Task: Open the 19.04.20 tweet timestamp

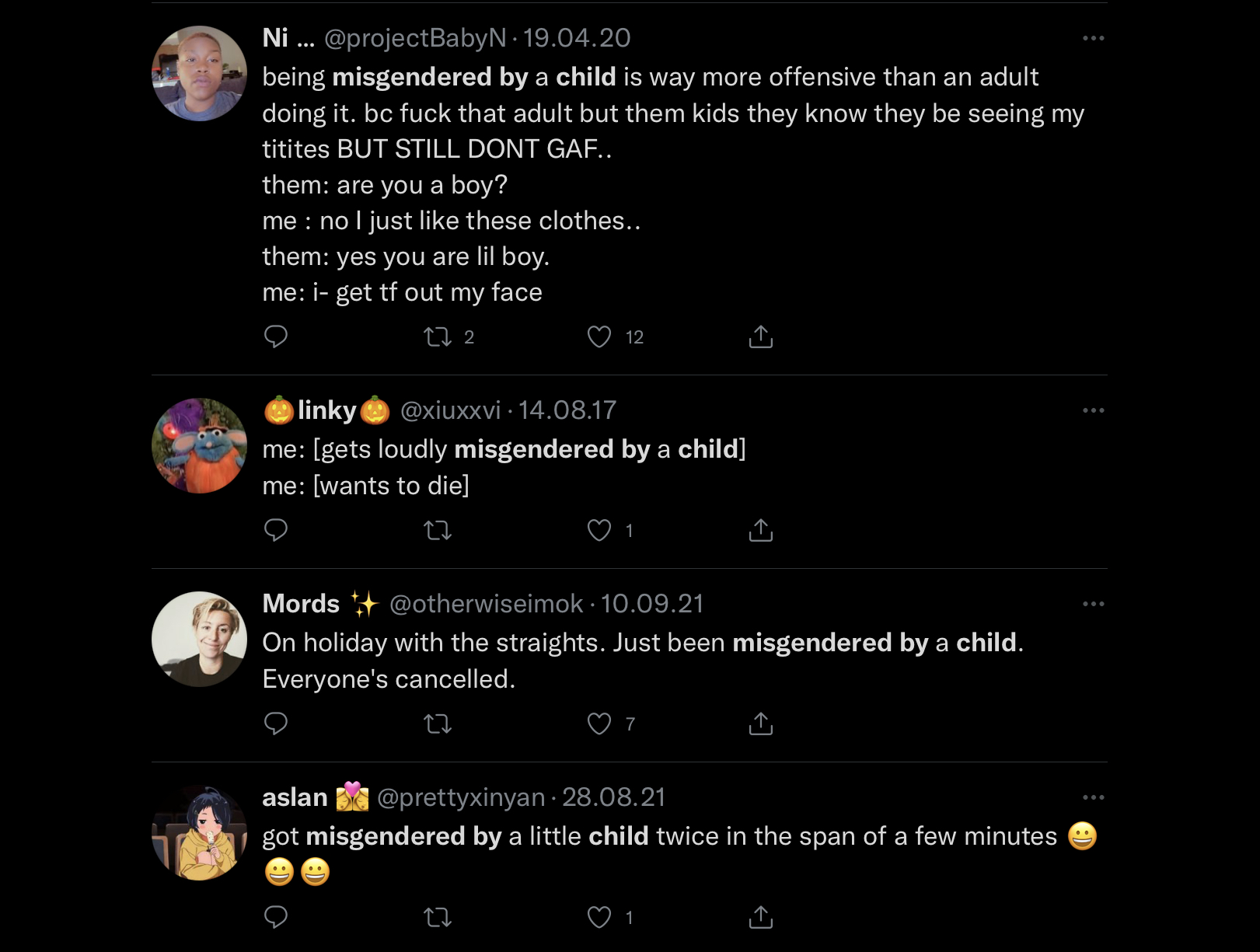Action: pos(577,38)
